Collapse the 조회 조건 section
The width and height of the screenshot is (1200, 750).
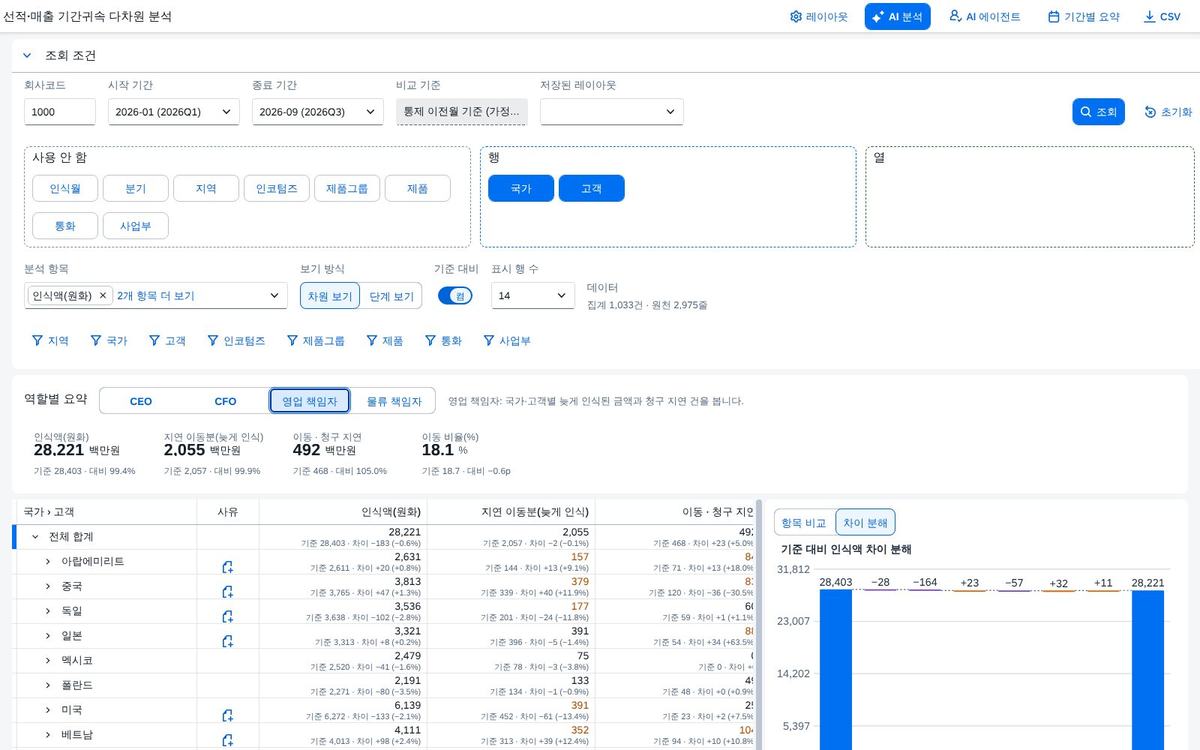[27, 56]
